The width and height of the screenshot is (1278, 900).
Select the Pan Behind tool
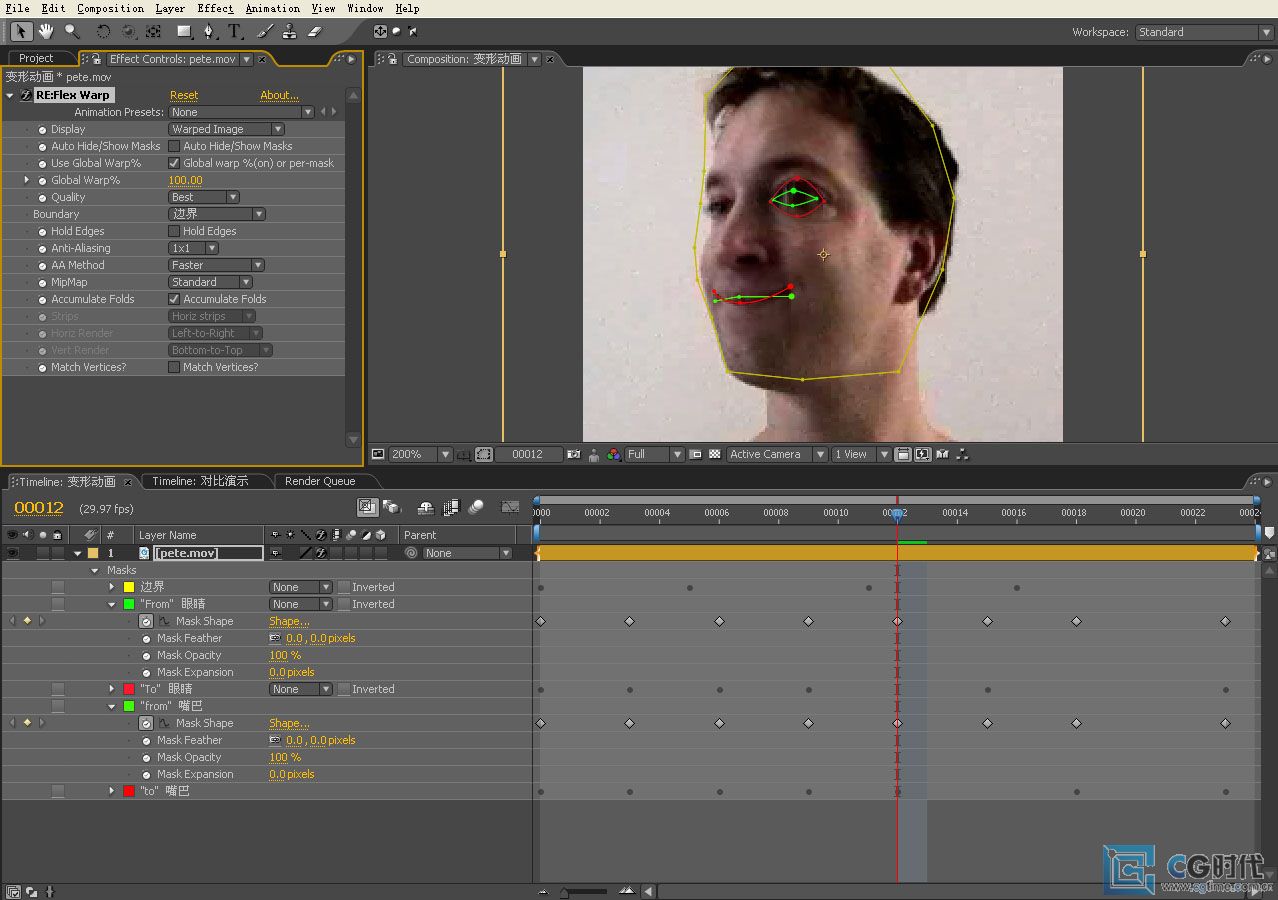pyautogui.click(x=153, y=32)
